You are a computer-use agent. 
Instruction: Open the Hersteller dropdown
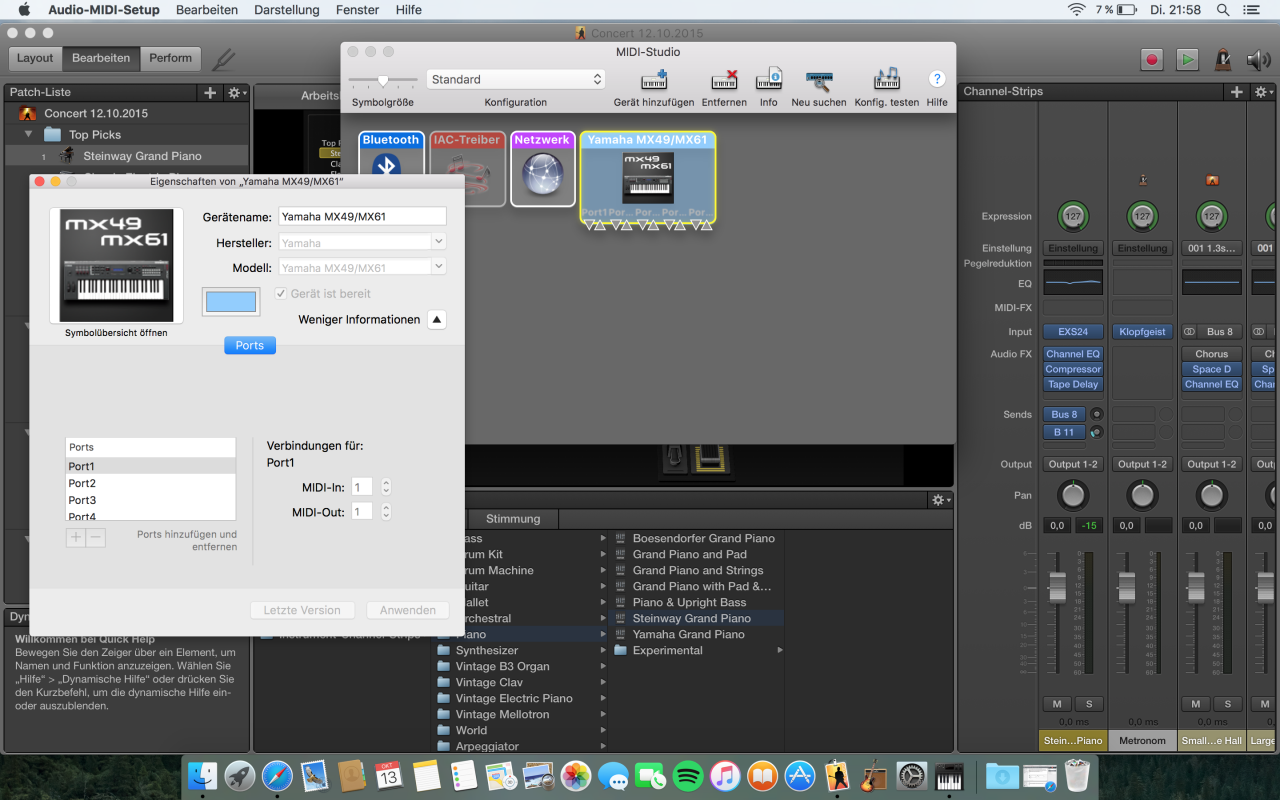(x=438, y=243)
